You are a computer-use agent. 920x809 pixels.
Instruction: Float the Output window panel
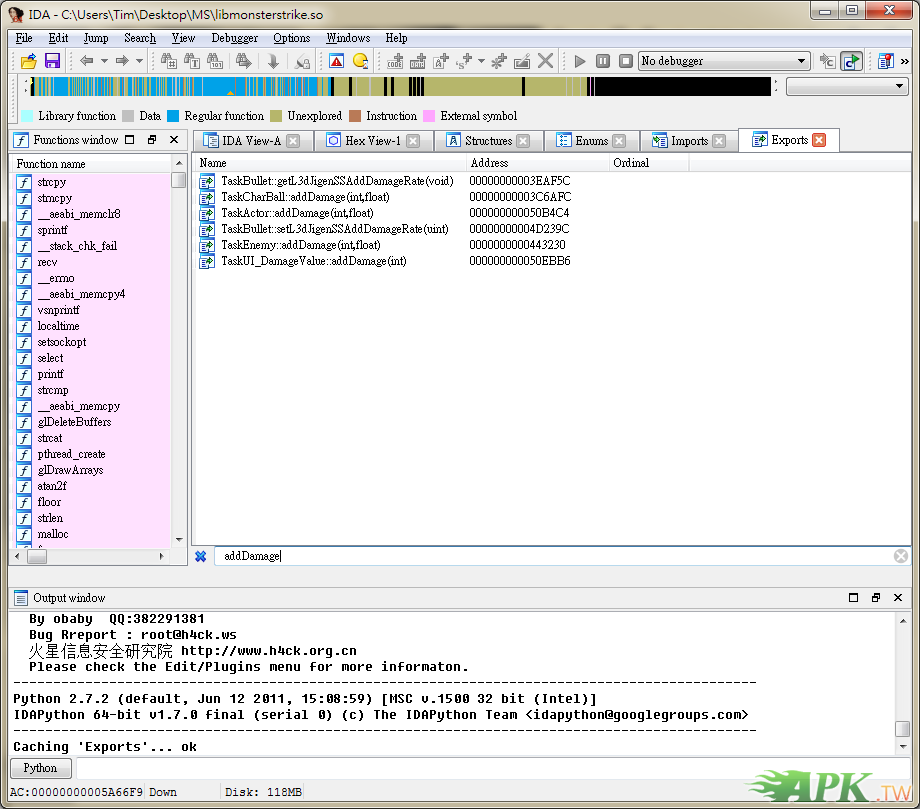pos(876,598)
